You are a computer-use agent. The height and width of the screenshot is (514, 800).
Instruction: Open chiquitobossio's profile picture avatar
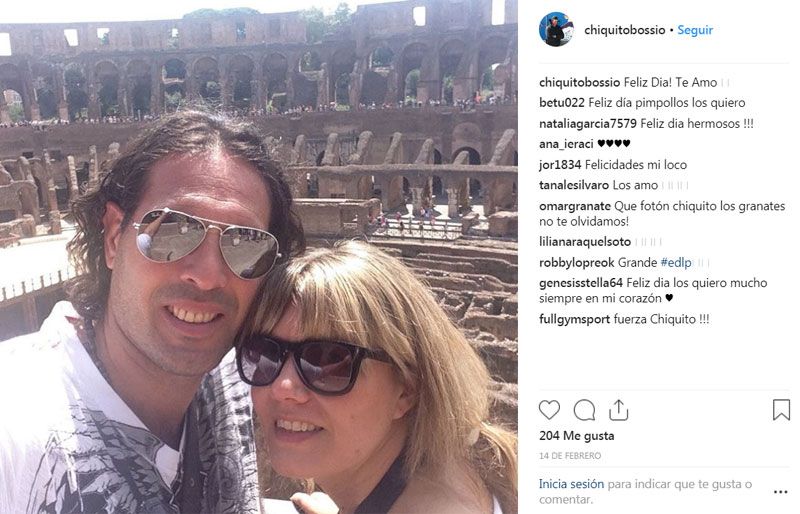click(x=556, y=30)
